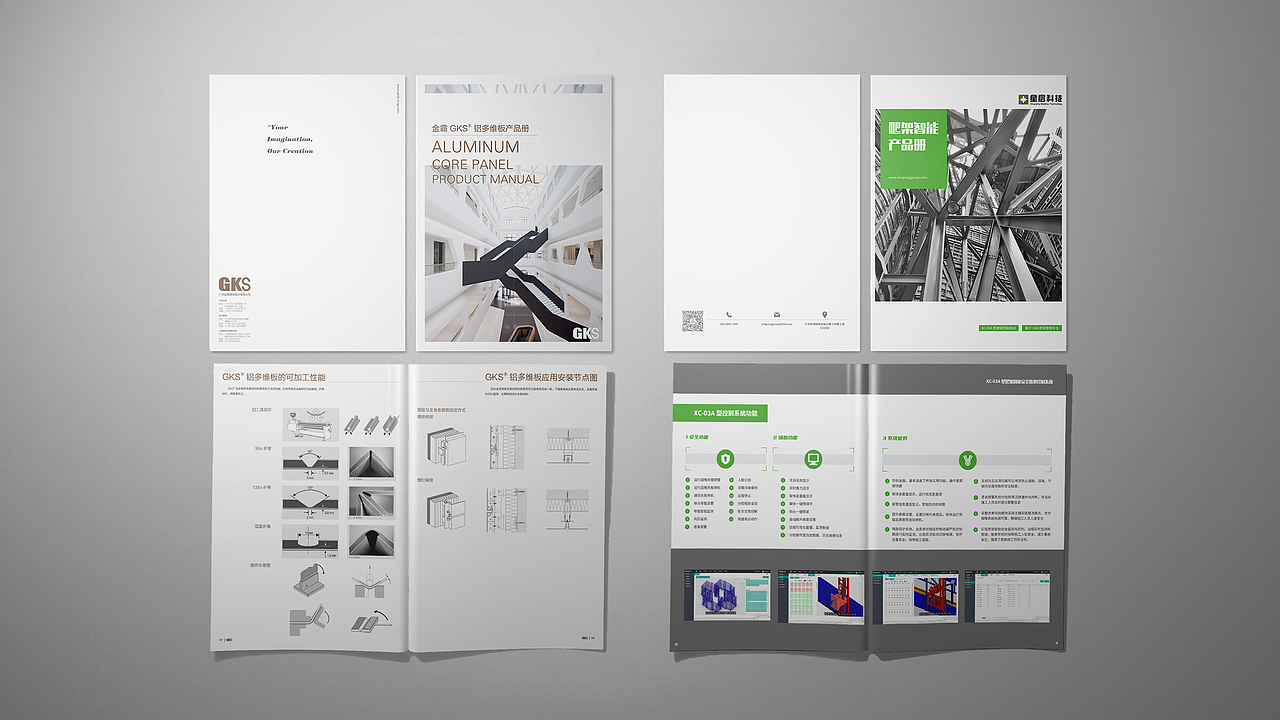Click the 135-degree bend photo beside diagram

[x=371, y=503]
